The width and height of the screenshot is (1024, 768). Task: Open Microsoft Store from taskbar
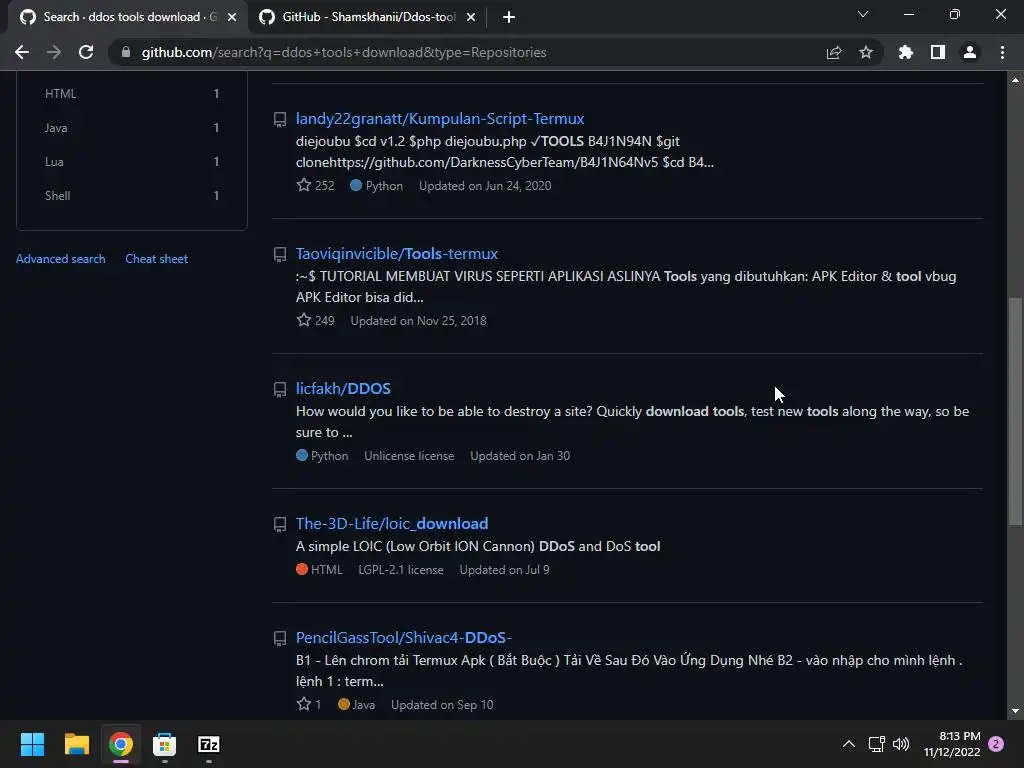click(165, 744)
